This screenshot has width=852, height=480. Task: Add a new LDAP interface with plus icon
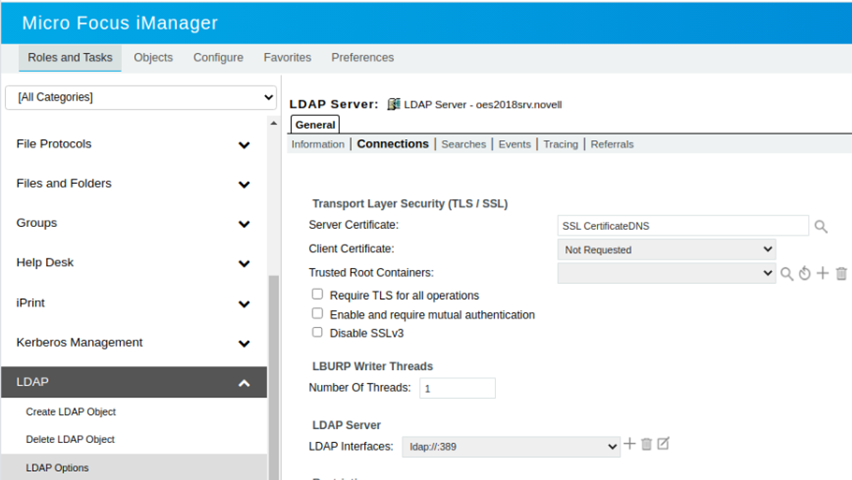(x=630, y=444)
